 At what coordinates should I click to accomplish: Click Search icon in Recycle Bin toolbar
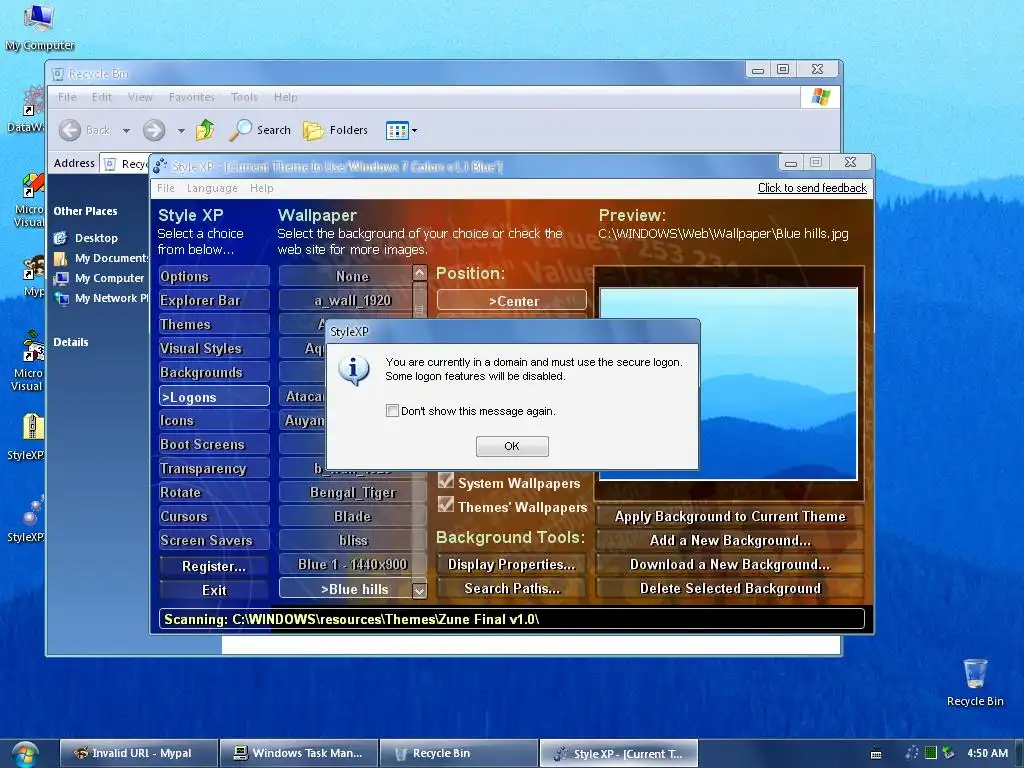pyautogui.click(x=240, y=129)
